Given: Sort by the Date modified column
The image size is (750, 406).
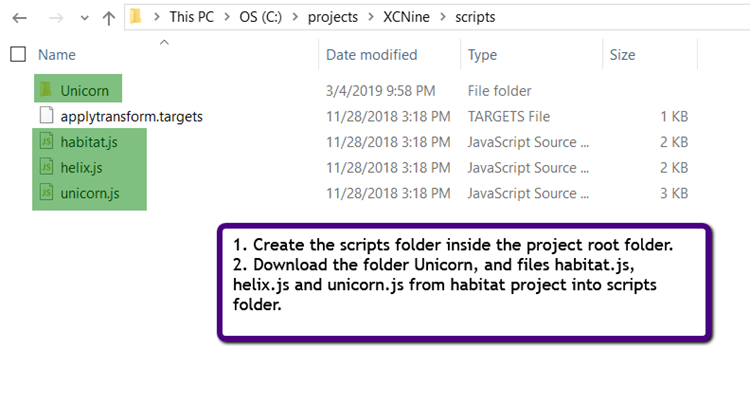Looking at the screenshot, I should (372, 55).
